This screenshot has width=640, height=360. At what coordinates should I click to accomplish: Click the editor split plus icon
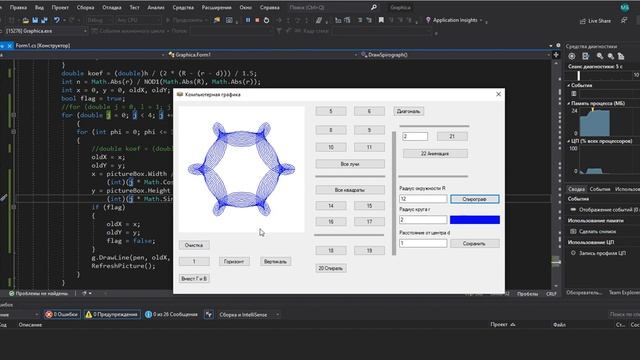point(556,55)
